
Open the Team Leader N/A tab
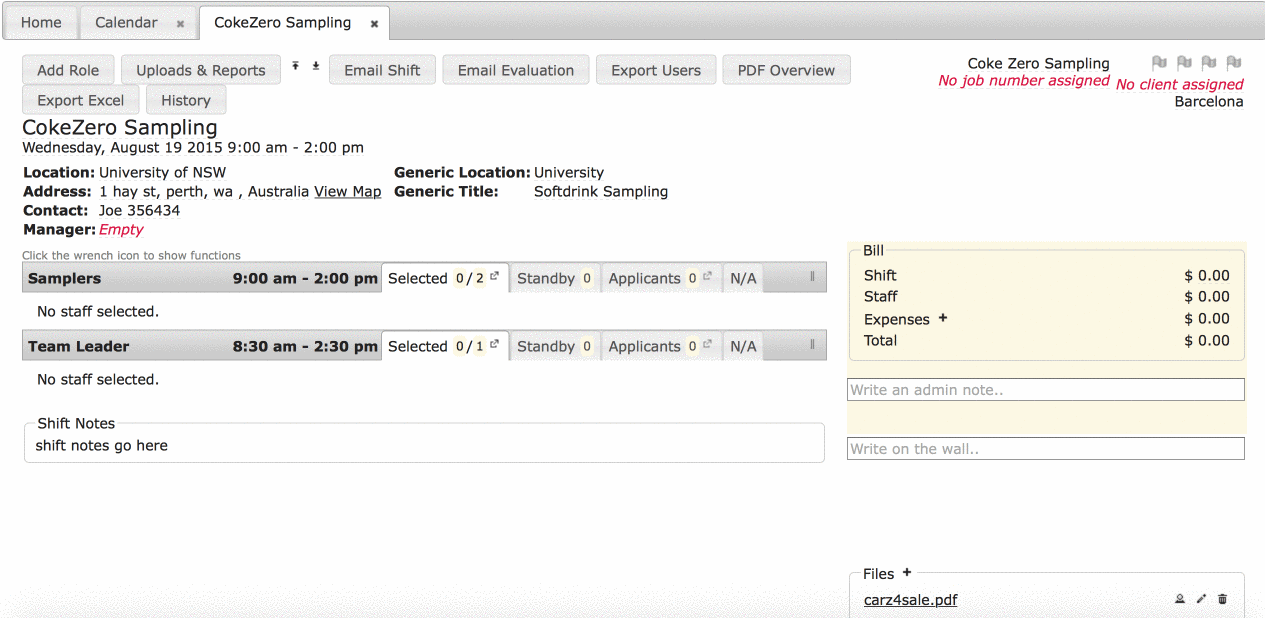pos(743,346)
